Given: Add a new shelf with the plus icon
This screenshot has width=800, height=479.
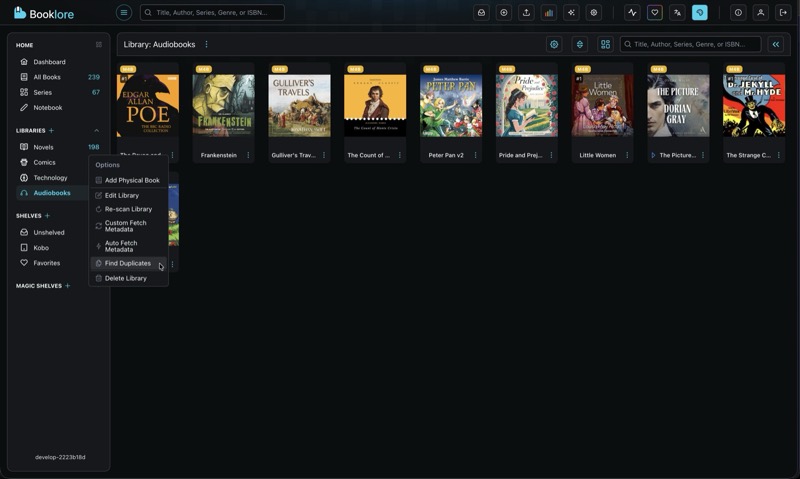Looking at the screenshot, I should click(47, 216).
